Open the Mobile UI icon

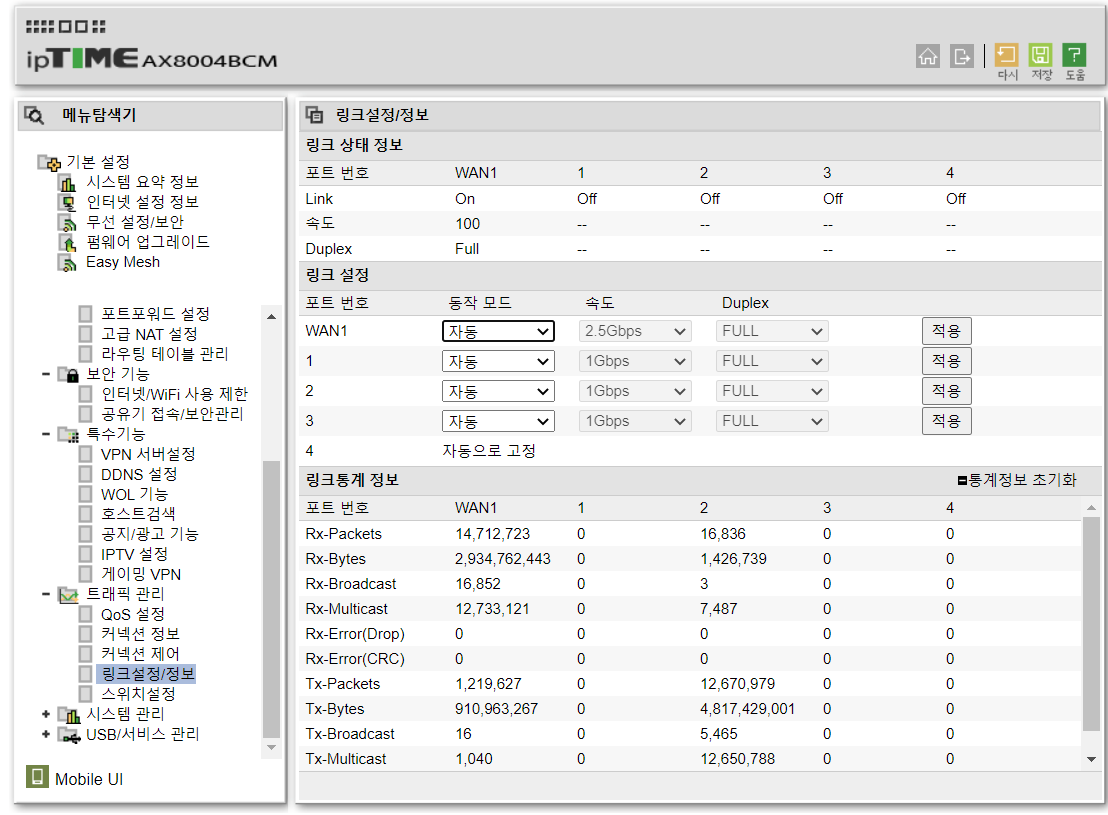(x=37, y=777)
